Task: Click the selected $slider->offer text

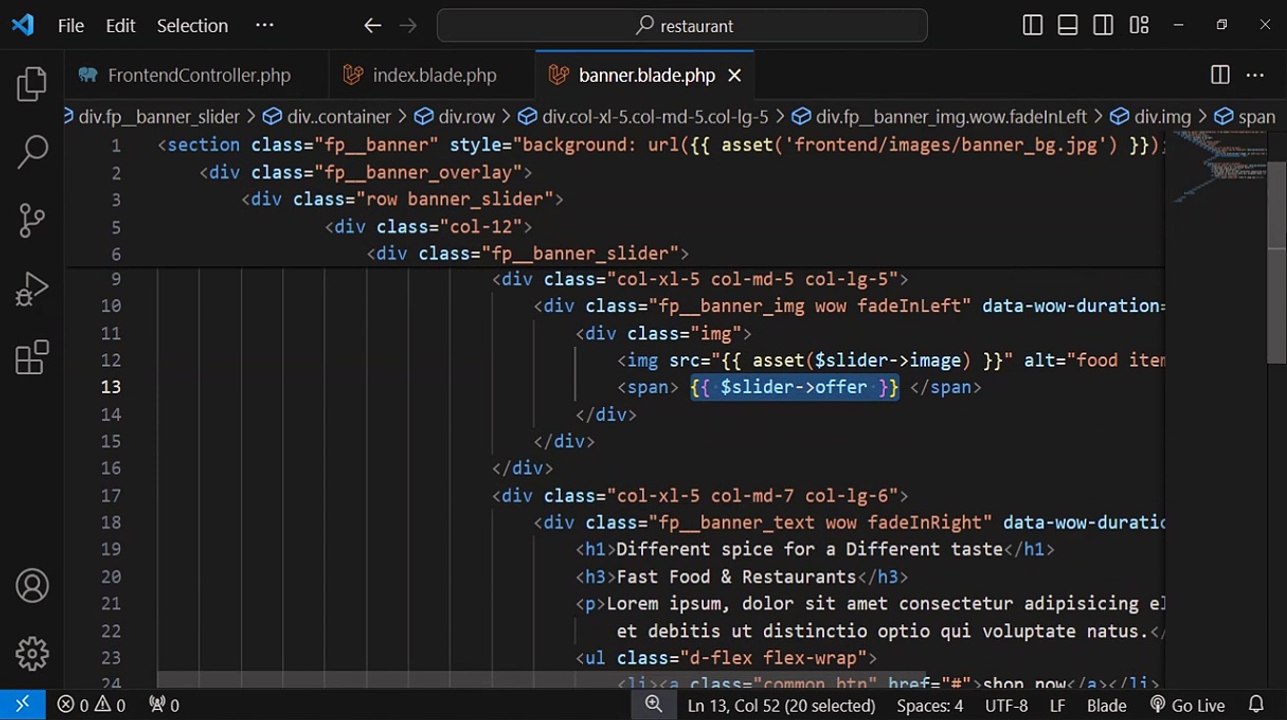Action: 795,387
